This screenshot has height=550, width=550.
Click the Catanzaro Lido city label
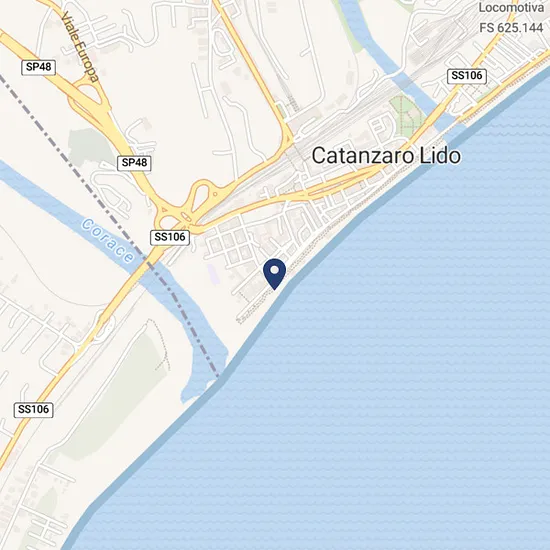click(x=386, y=156)
